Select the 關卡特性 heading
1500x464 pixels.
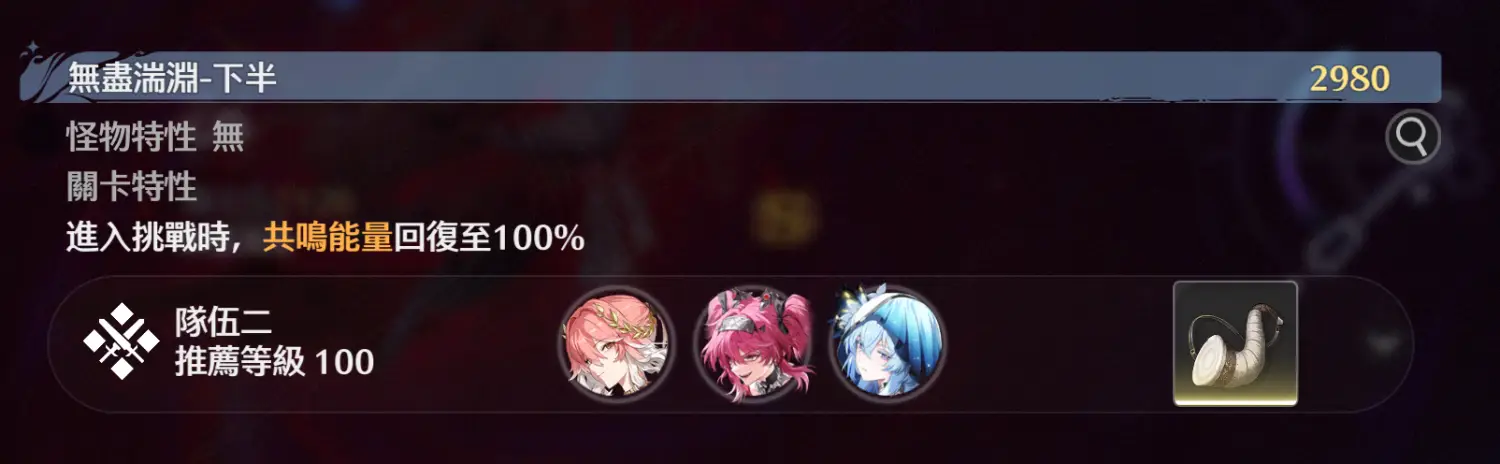click(131, 187)
